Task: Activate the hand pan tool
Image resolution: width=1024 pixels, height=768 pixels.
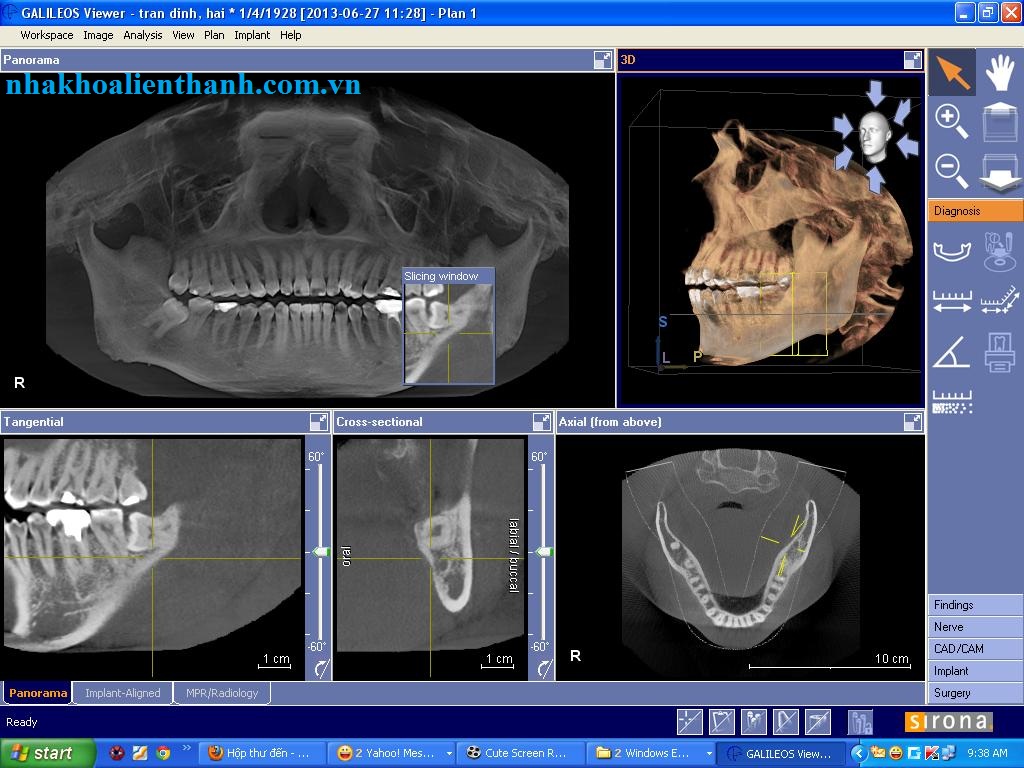Action: click(x=1000, y=72)
